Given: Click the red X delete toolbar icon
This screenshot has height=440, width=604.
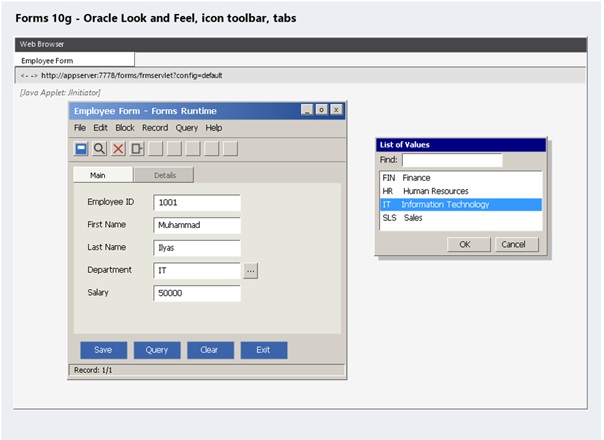Looking at the screenshot, I should 118,149.
